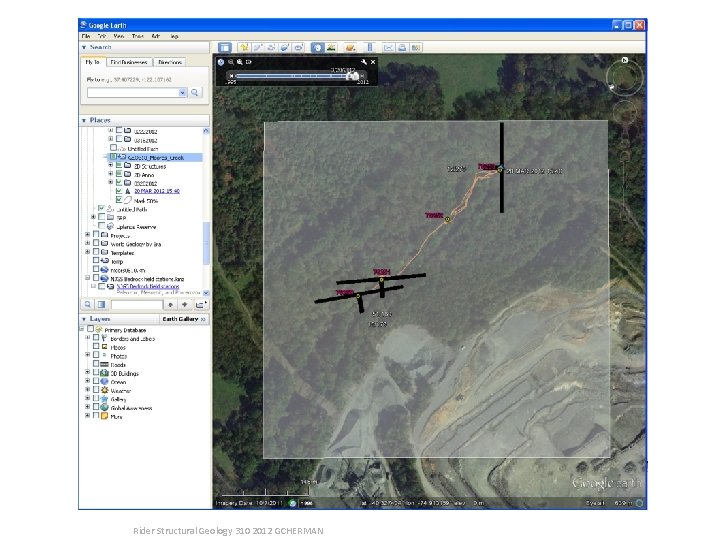
Task: Click the search magnifier button beside Fly To box
Action: tap(195, 92)
